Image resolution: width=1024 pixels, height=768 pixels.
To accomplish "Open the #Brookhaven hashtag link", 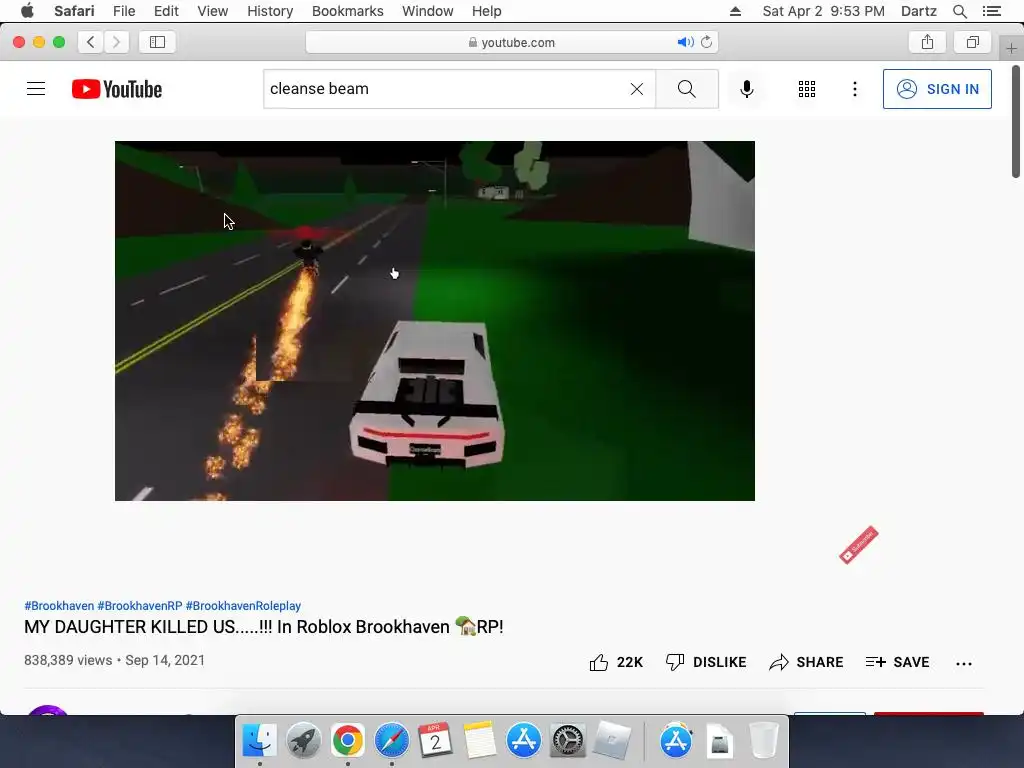I will click(x=59, y=605).
